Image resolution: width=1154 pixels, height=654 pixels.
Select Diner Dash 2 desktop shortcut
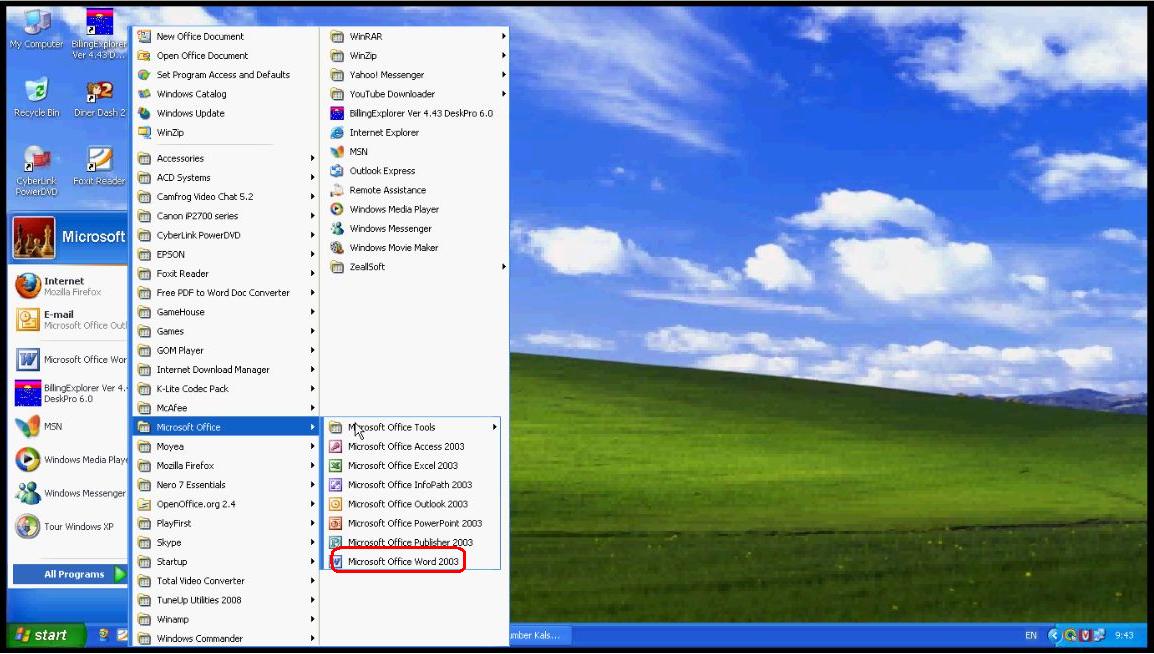point(99,97)
